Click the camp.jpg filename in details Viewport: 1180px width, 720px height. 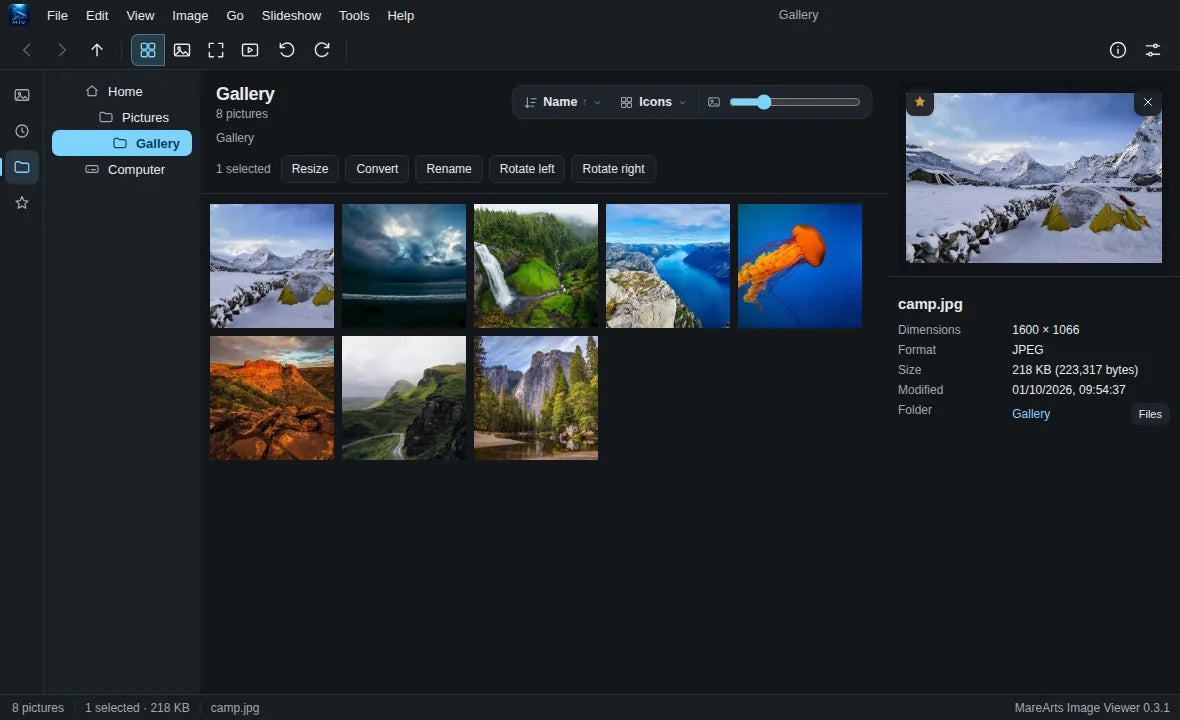(x=930, y=304)
